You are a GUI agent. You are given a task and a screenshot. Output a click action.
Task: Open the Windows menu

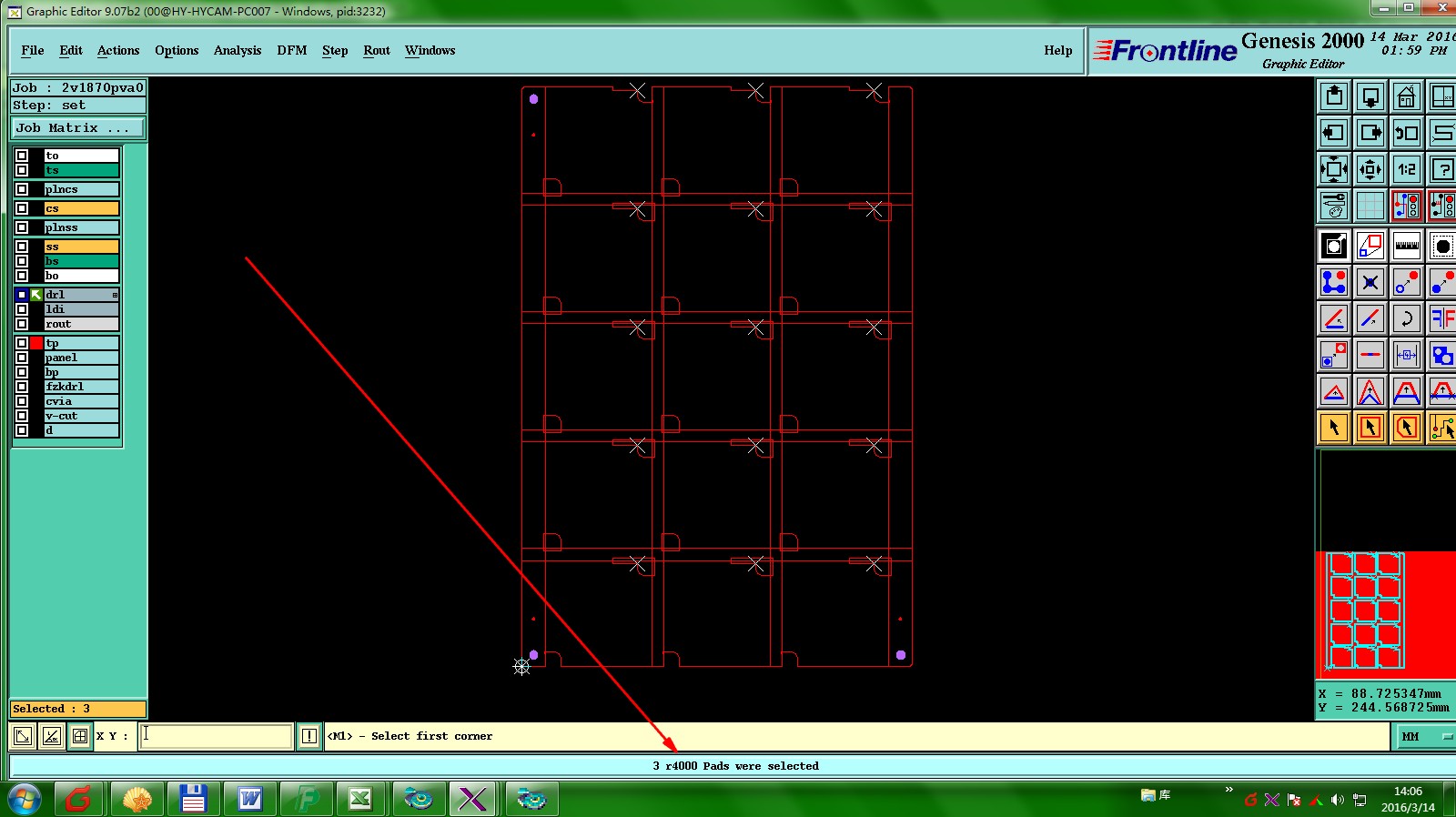coord(430,50)
